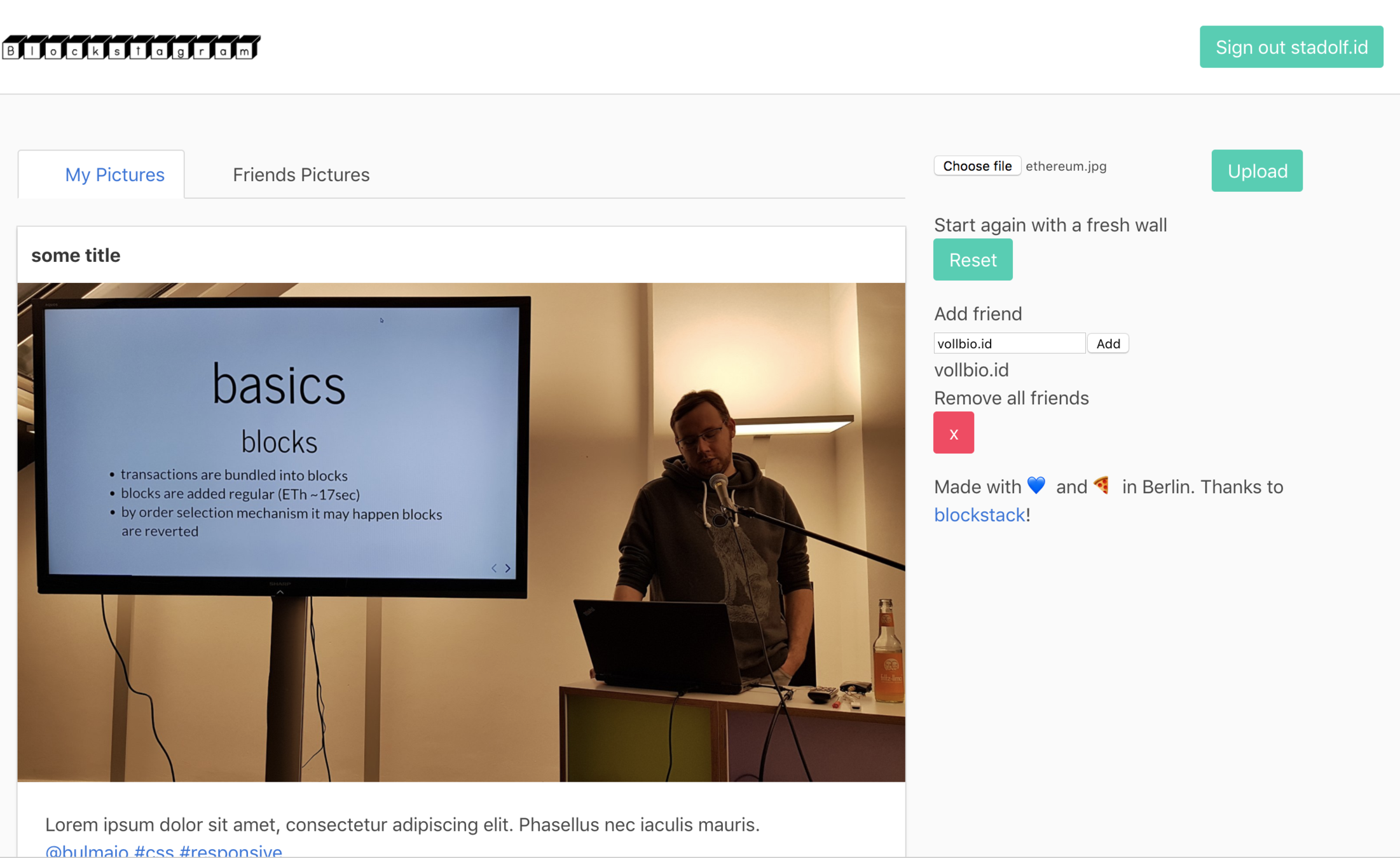1400x858 pixels.
Task: Click the Blockstagram logo
Action: (x=131, y=48)
